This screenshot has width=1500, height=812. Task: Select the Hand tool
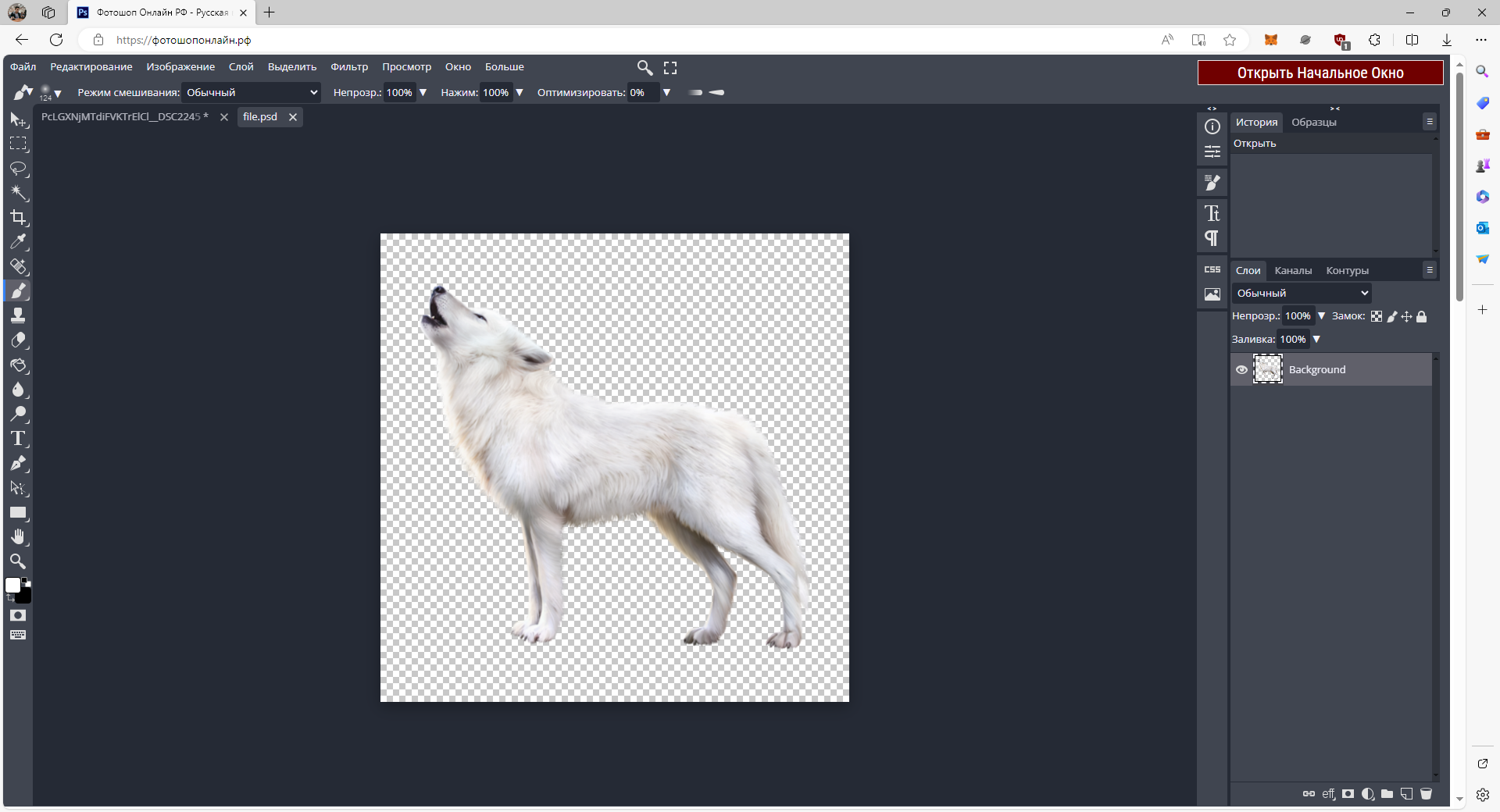click(x=19, y=537)
